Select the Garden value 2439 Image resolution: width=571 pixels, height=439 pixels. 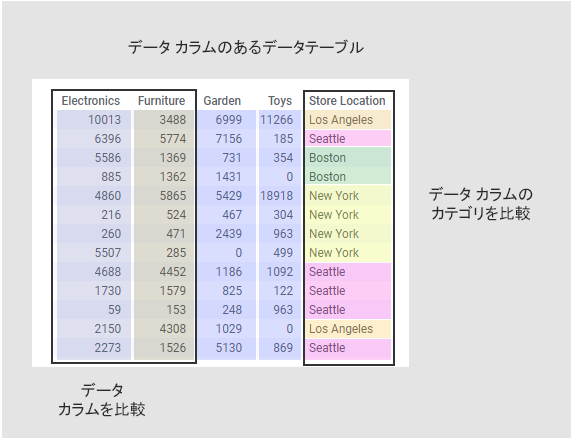tap(228, 233)
